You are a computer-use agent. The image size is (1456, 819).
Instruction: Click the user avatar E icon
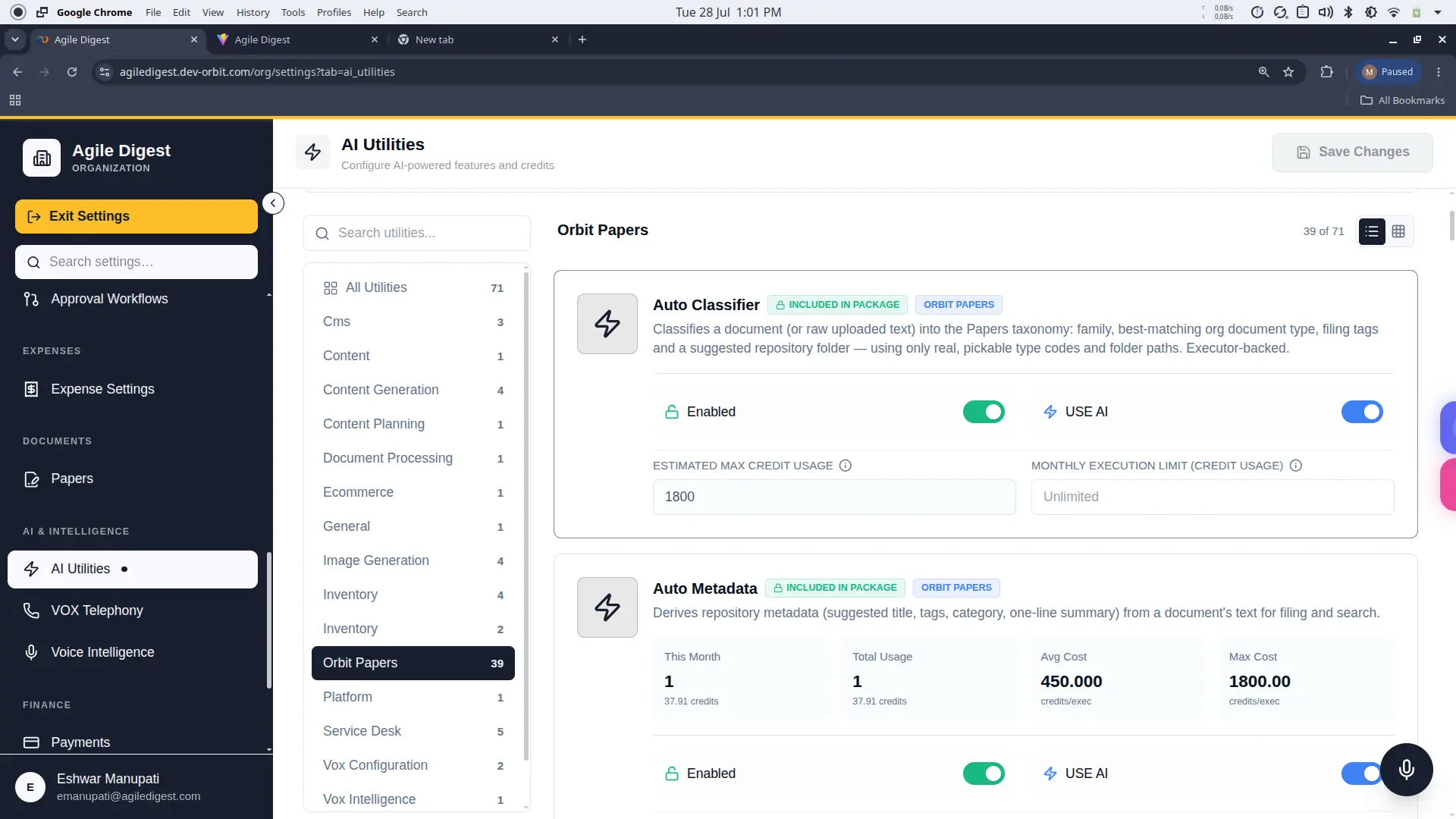pos(30,787)
